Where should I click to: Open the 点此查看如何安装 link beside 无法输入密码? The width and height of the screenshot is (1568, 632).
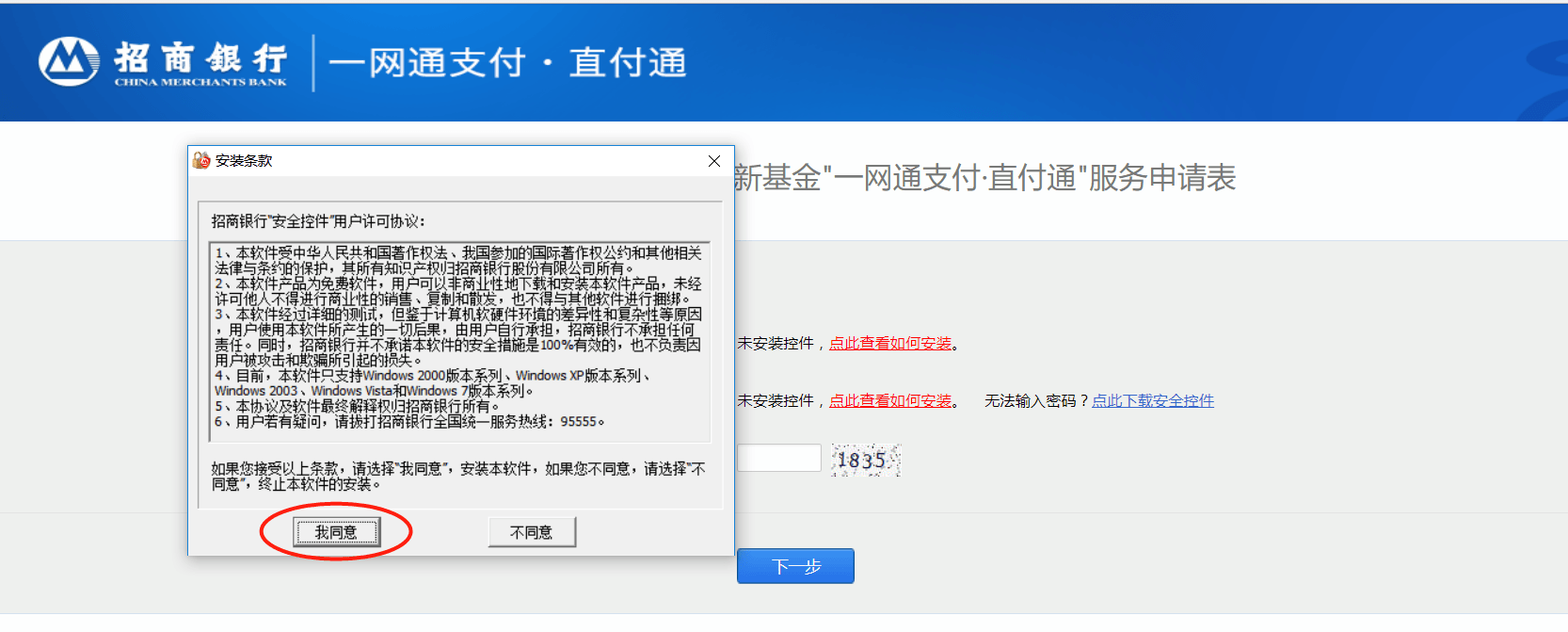coord(890,401)
